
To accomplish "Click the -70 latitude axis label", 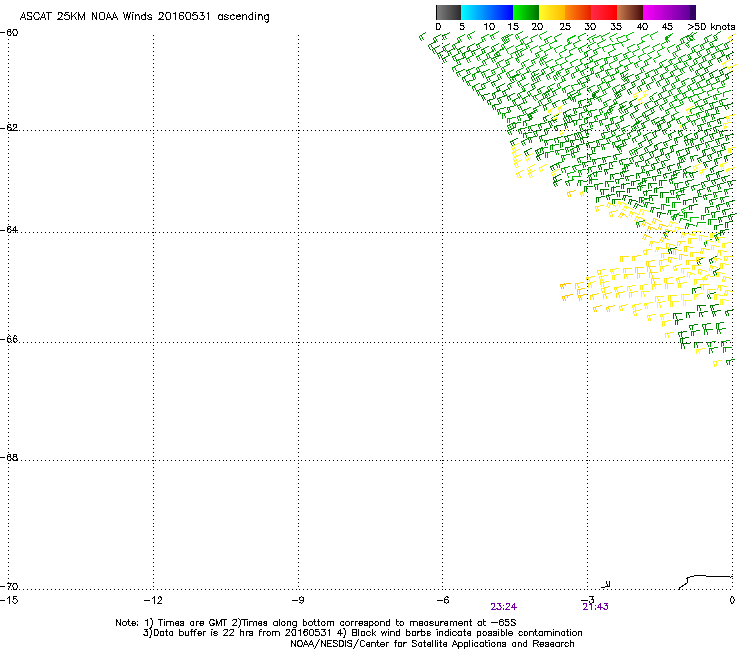I will click(10, 586).
